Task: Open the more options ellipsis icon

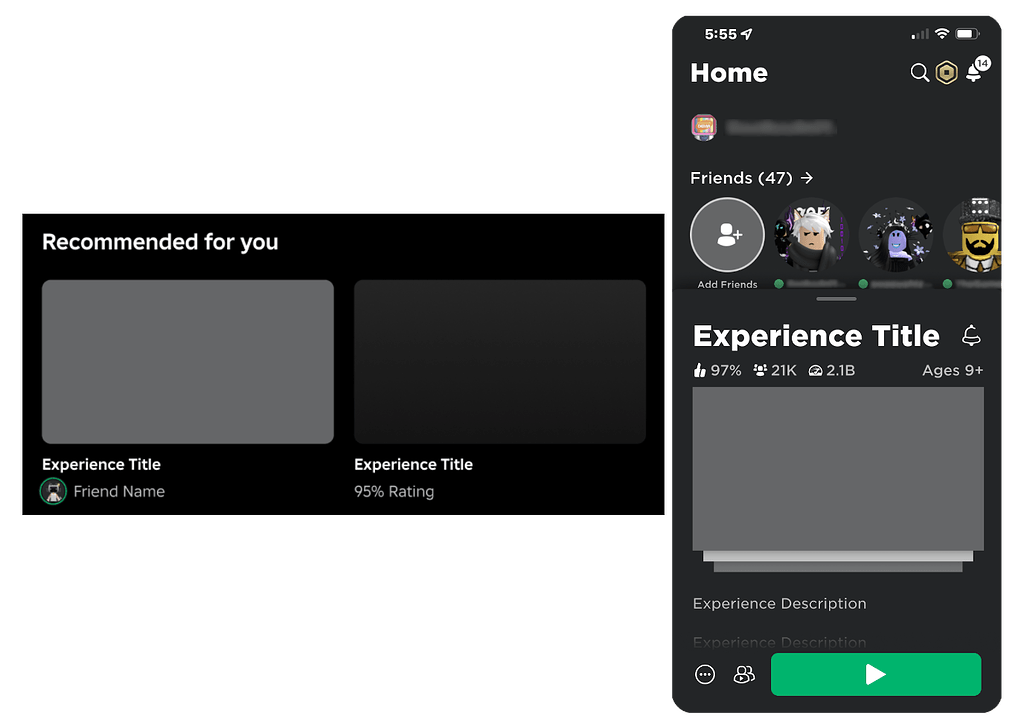Action: click(705, 674)
